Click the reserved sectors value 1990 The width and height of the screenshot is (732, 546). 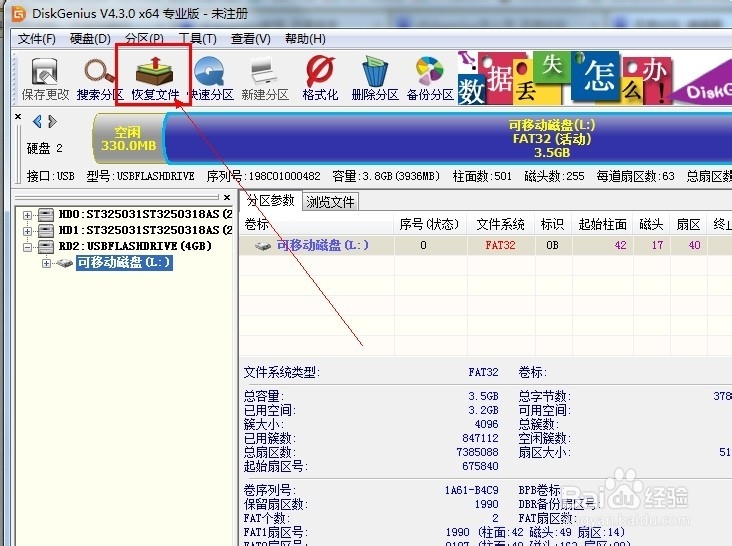[487, 504]
